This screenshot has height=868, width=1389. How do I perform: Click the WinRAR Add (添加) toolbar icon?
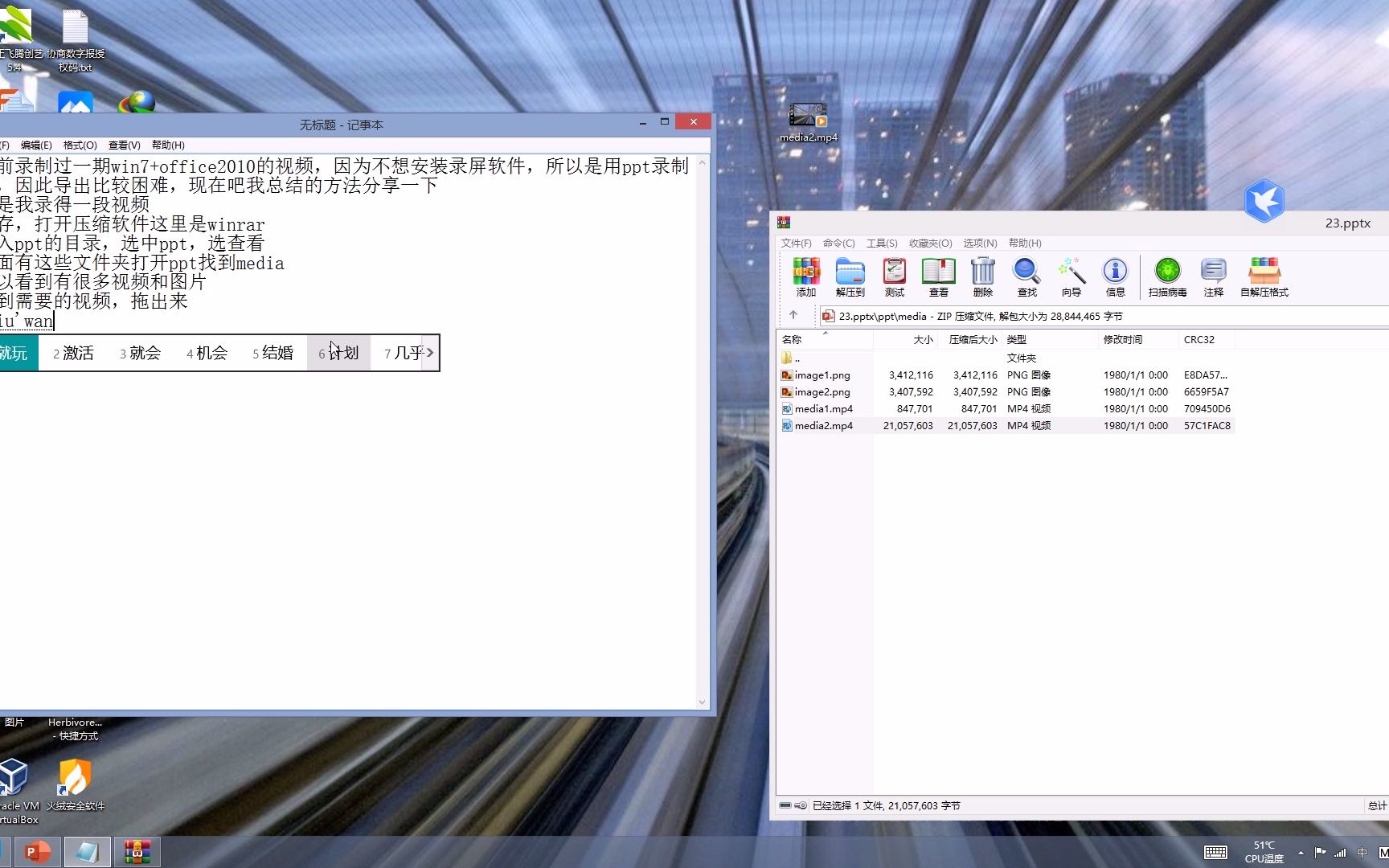(x=805, y=277)
